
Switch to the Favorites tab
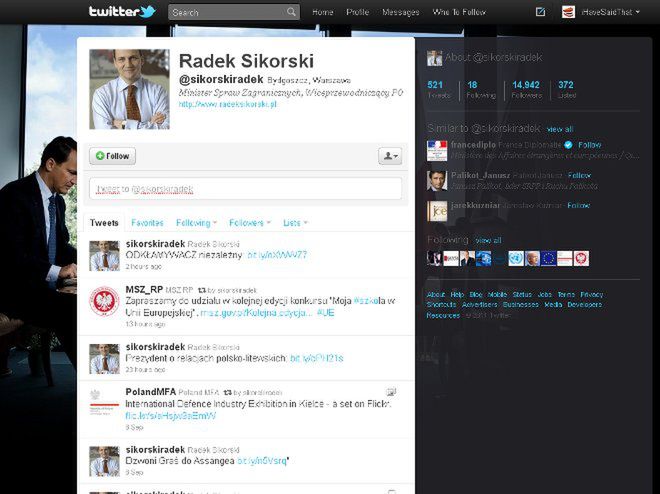[147, 223]
